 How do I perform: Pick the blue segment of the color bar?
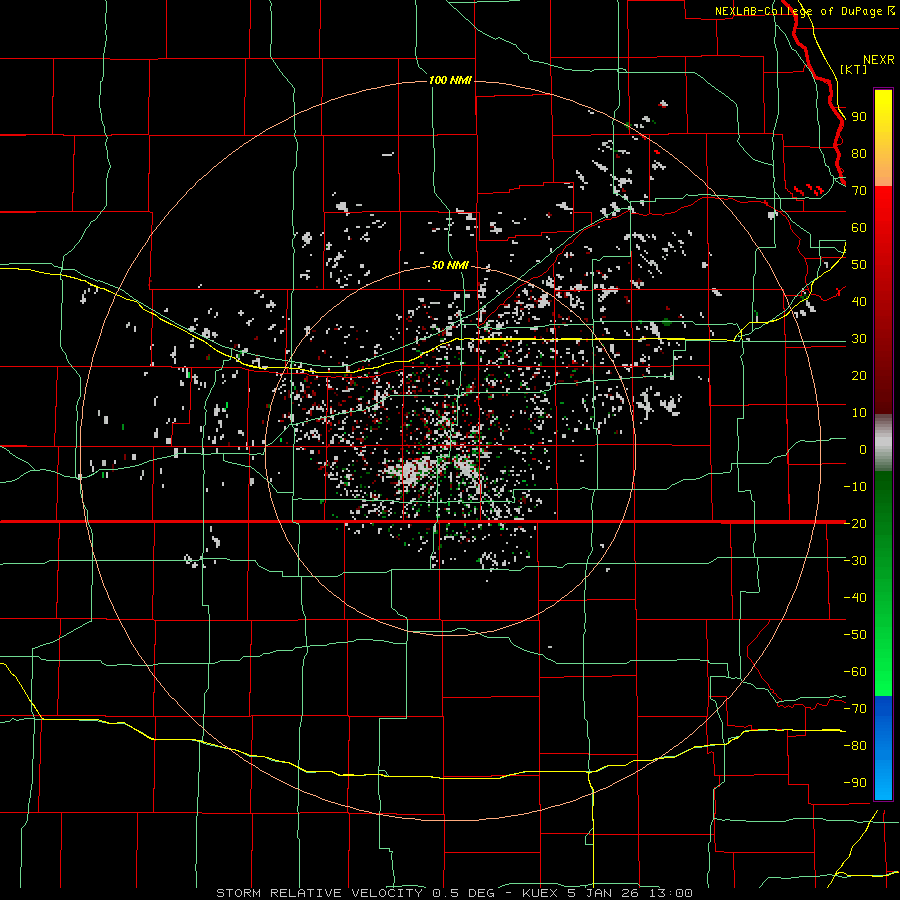click(x=883, y=747)
